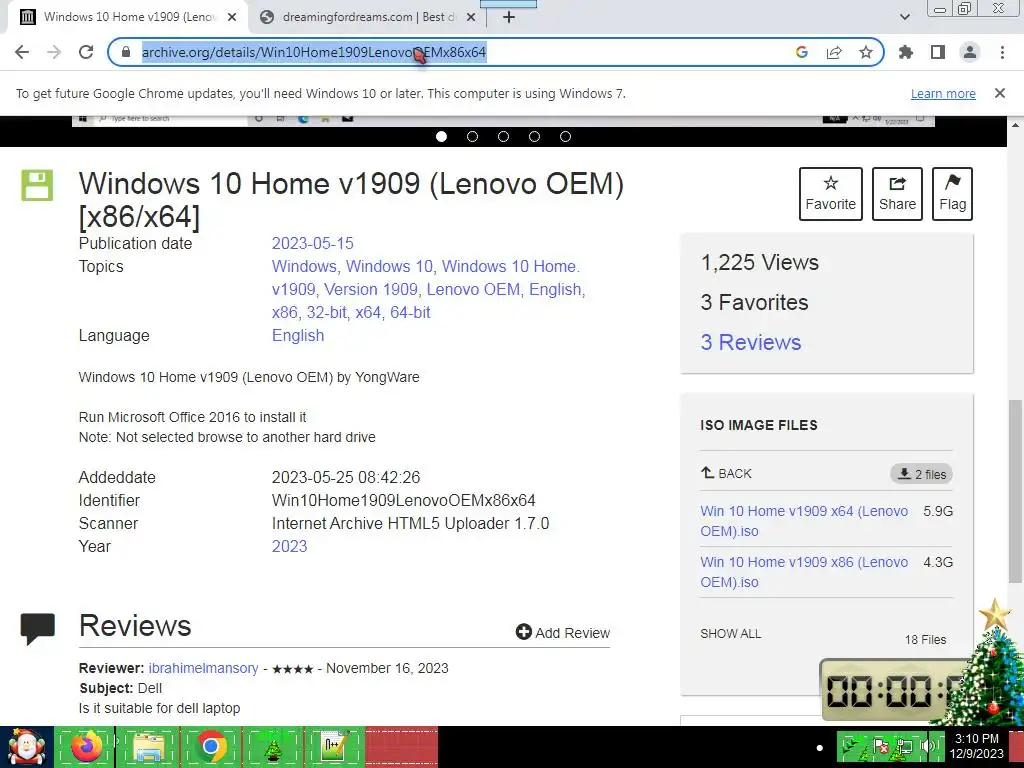The height and width of the screenshot is (768, 1024).
Task: Click the Favorite button
Action: tap(831, 194)
